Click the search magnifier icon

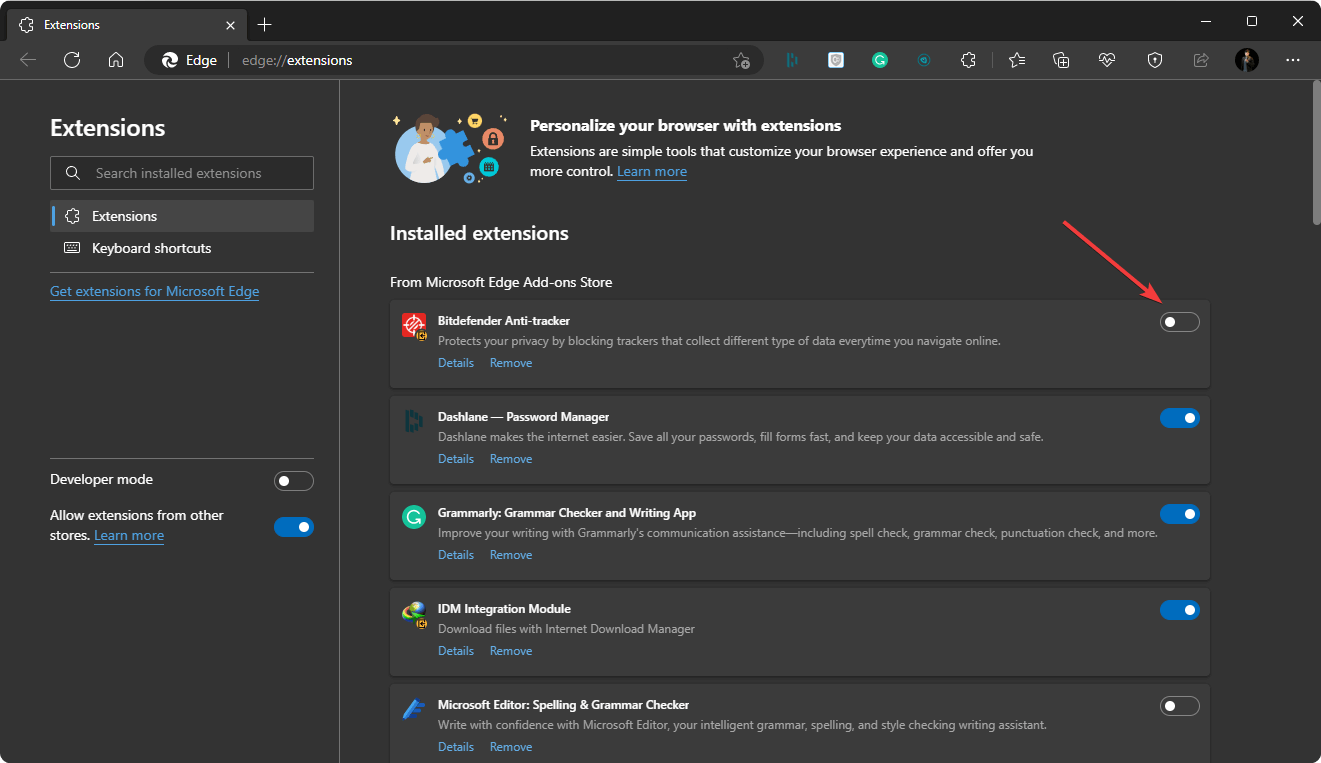click(x=72, y=173)
